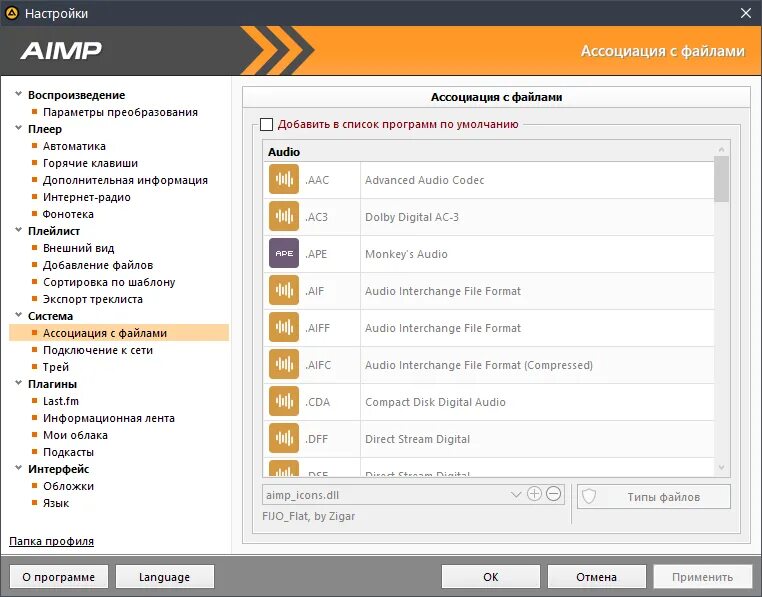Viewport: 762px width, 597px height.
Task: Click the minus icon to remove icon library
Action: 553,494
